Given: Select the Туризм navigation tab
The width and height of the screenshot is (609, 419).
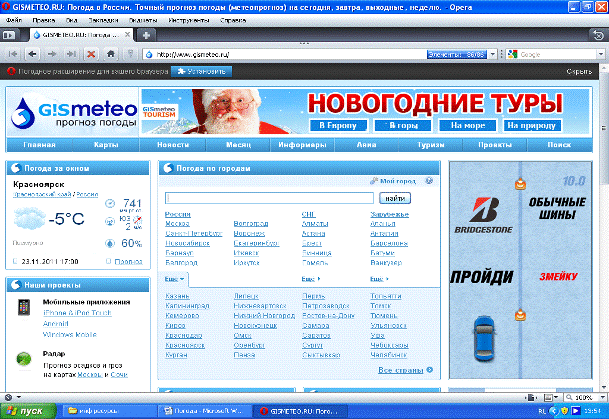Looking at the screenshot, I should 430,145.
